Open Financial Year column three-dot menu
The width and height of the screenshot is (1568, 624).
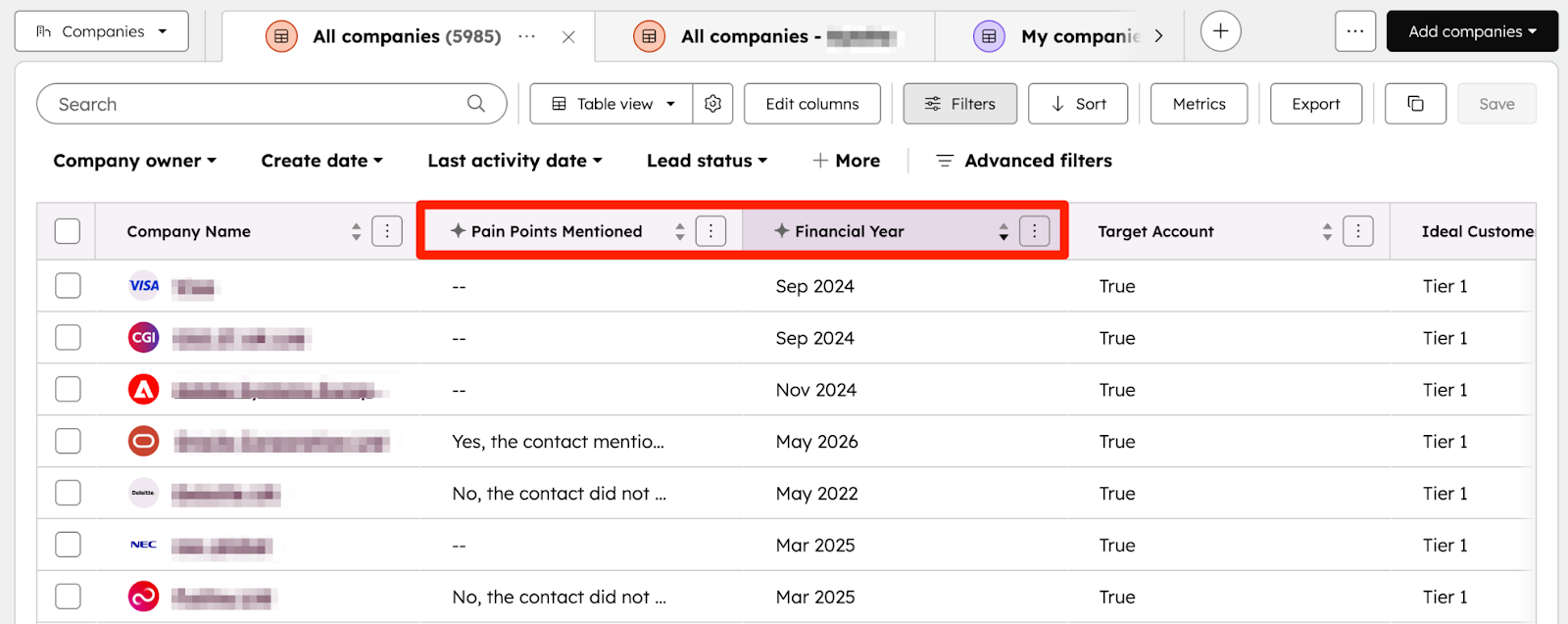(1034, 231)
